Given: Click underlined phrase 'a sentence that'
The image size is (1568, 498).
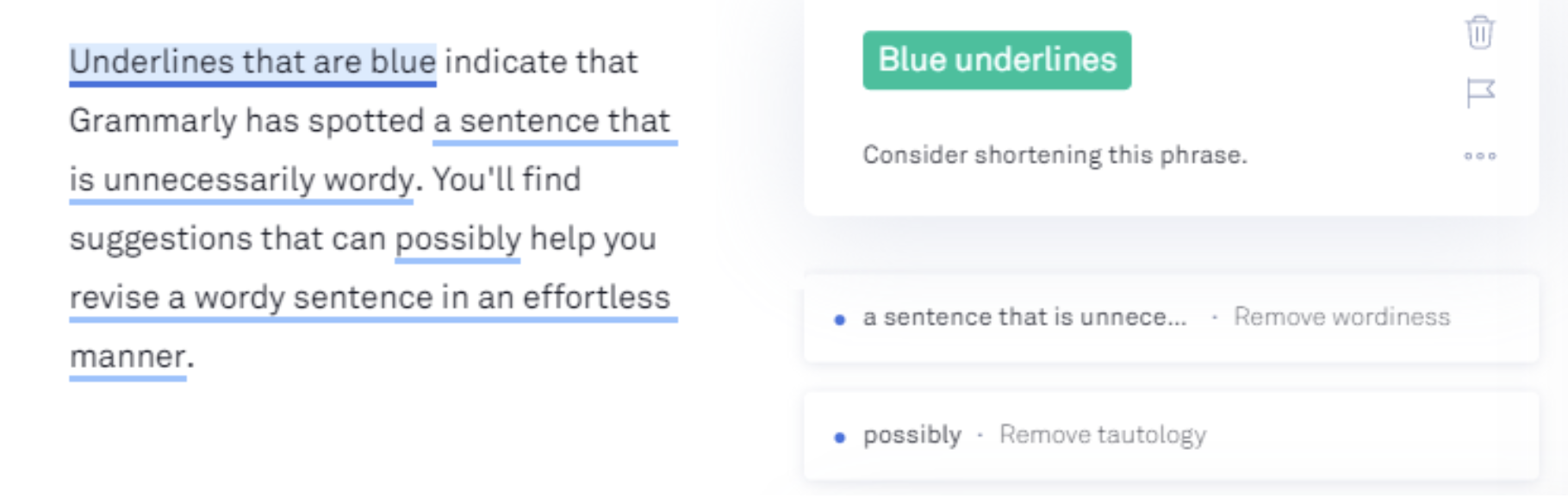Looking at the screenshot, I should pos(552,121).
